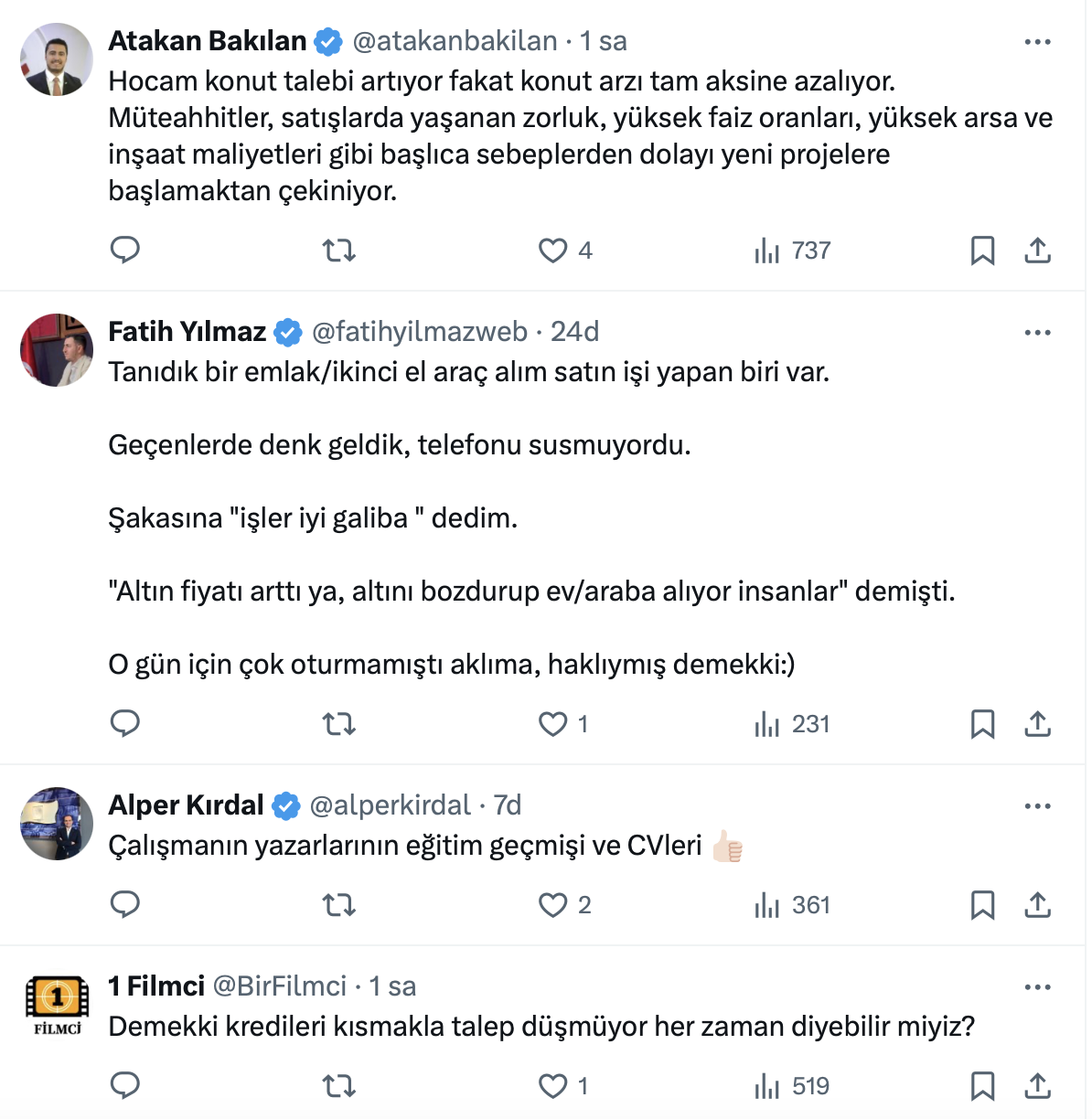Open more options on Fatih Yılmaz's tweet

pyautogui.click(x=1037, y=333)
